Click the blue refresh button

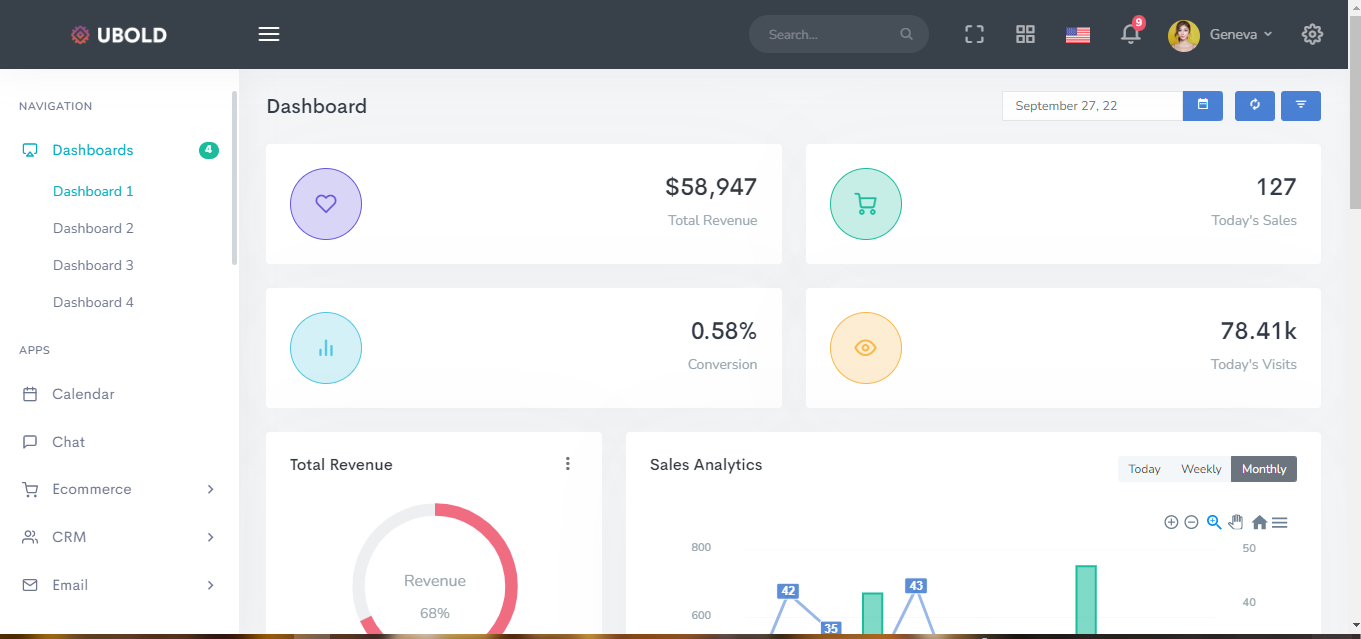(1254, 105)
